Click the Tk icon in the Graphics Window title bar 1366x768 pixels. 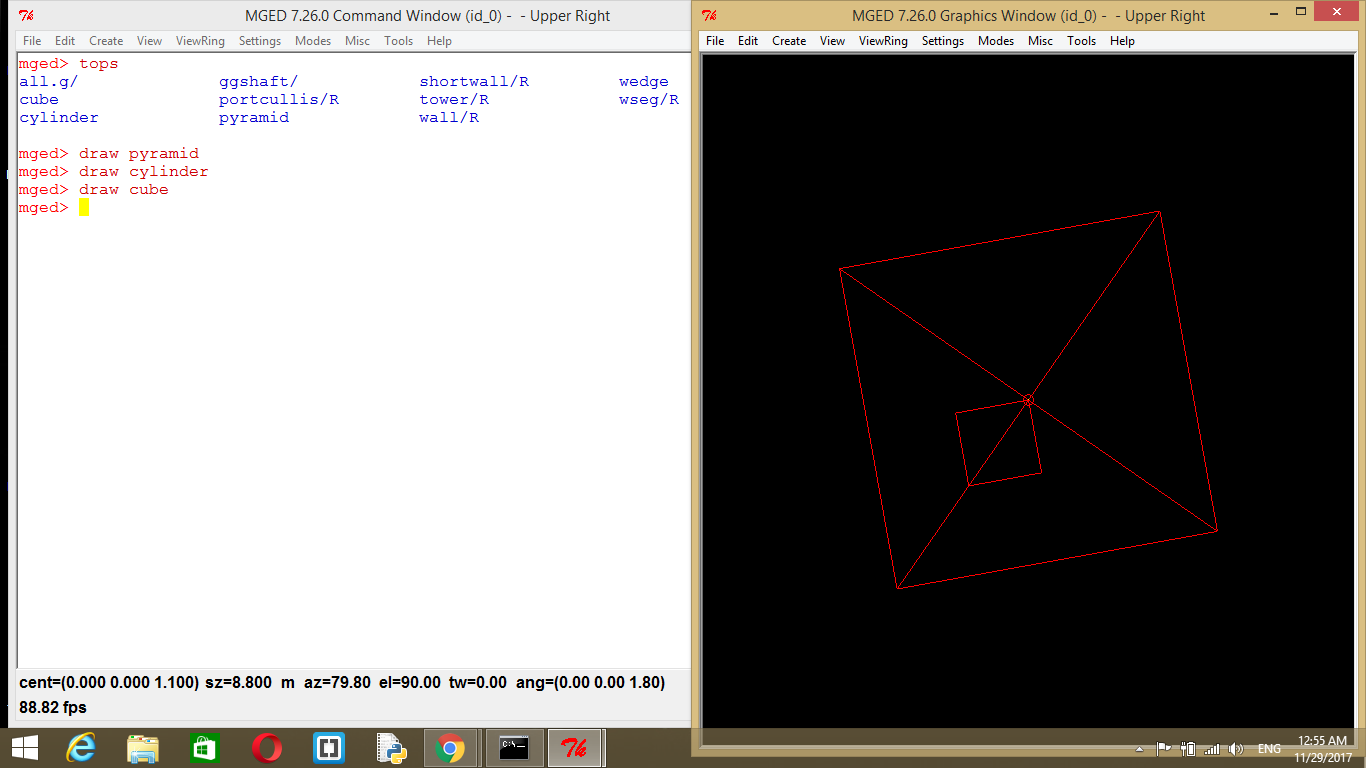coord(709,15)
